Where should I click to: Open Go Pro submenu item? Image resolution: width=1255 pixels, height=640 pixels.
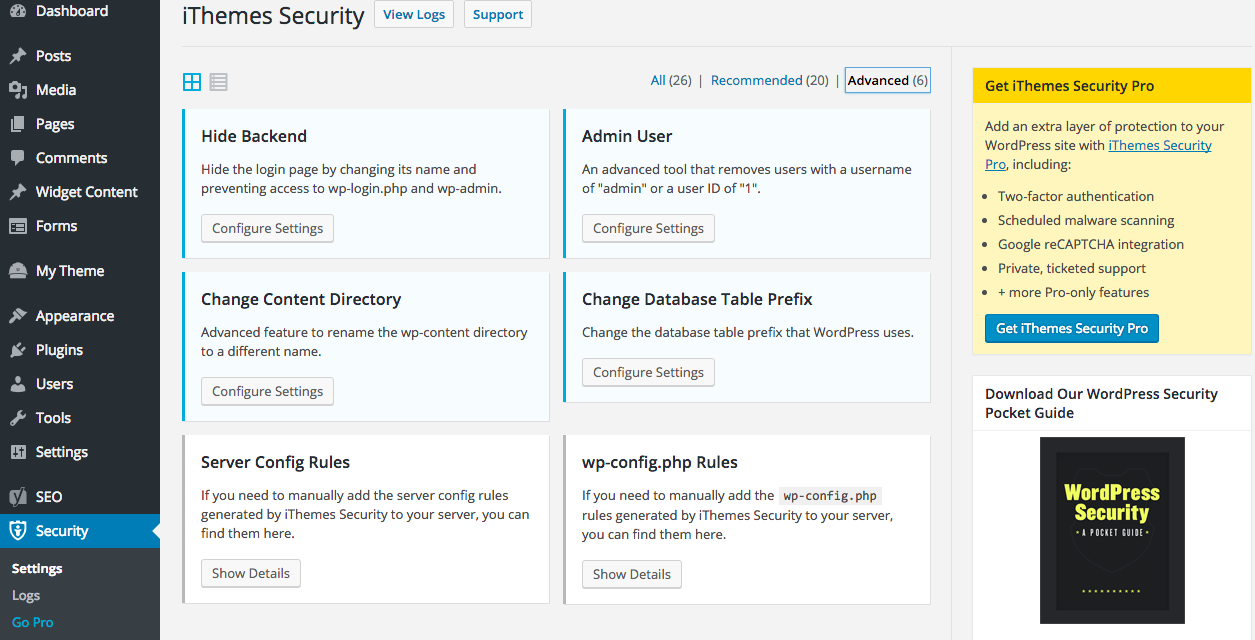tap(33, 622)
